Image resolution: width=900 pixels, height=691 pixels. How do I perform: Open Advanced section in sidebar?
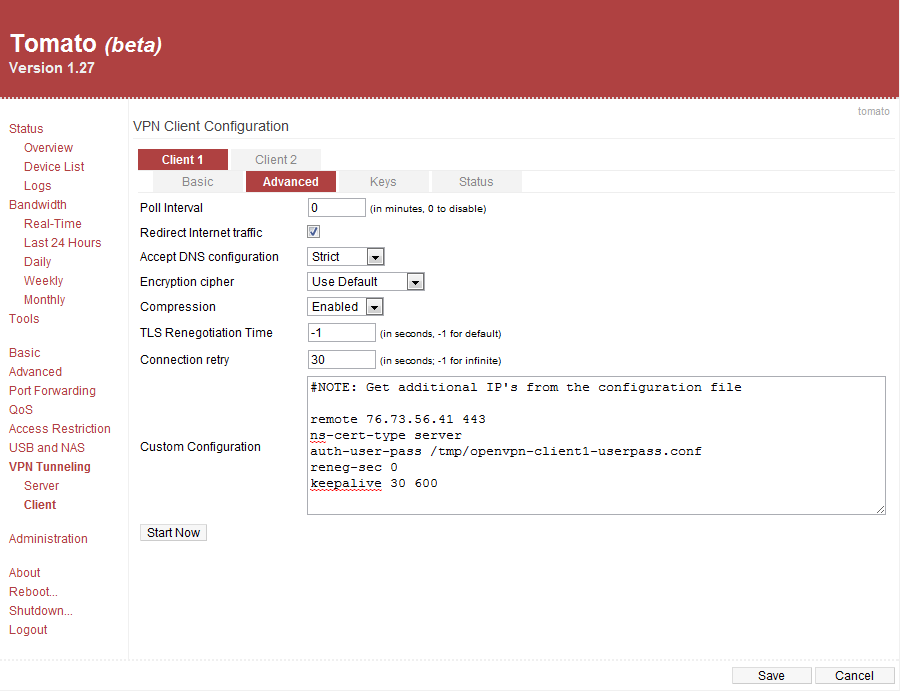click(35, 372)
